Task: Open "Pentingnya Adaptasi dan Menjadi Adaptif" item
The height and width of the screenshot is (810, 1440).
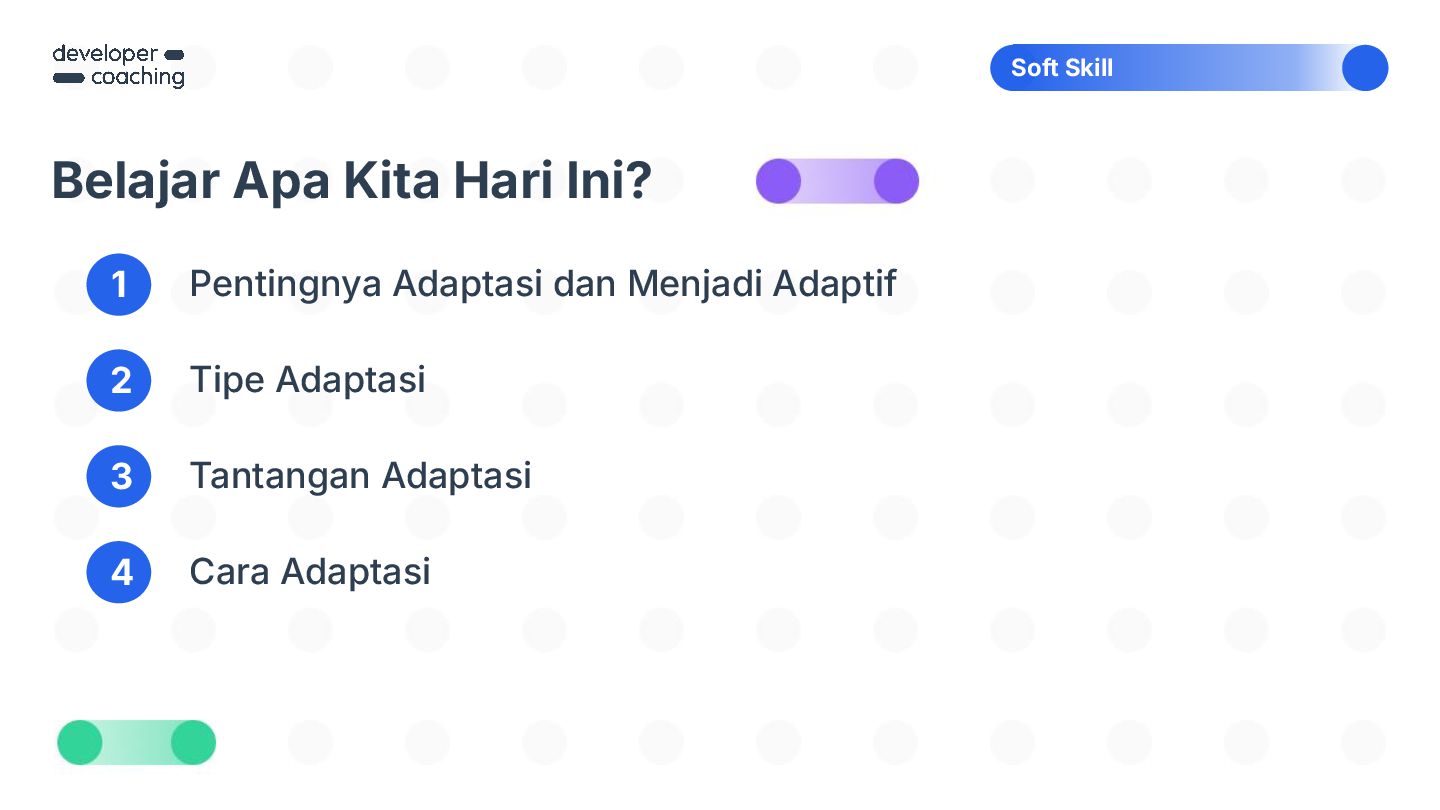Action: pos(542,284)
